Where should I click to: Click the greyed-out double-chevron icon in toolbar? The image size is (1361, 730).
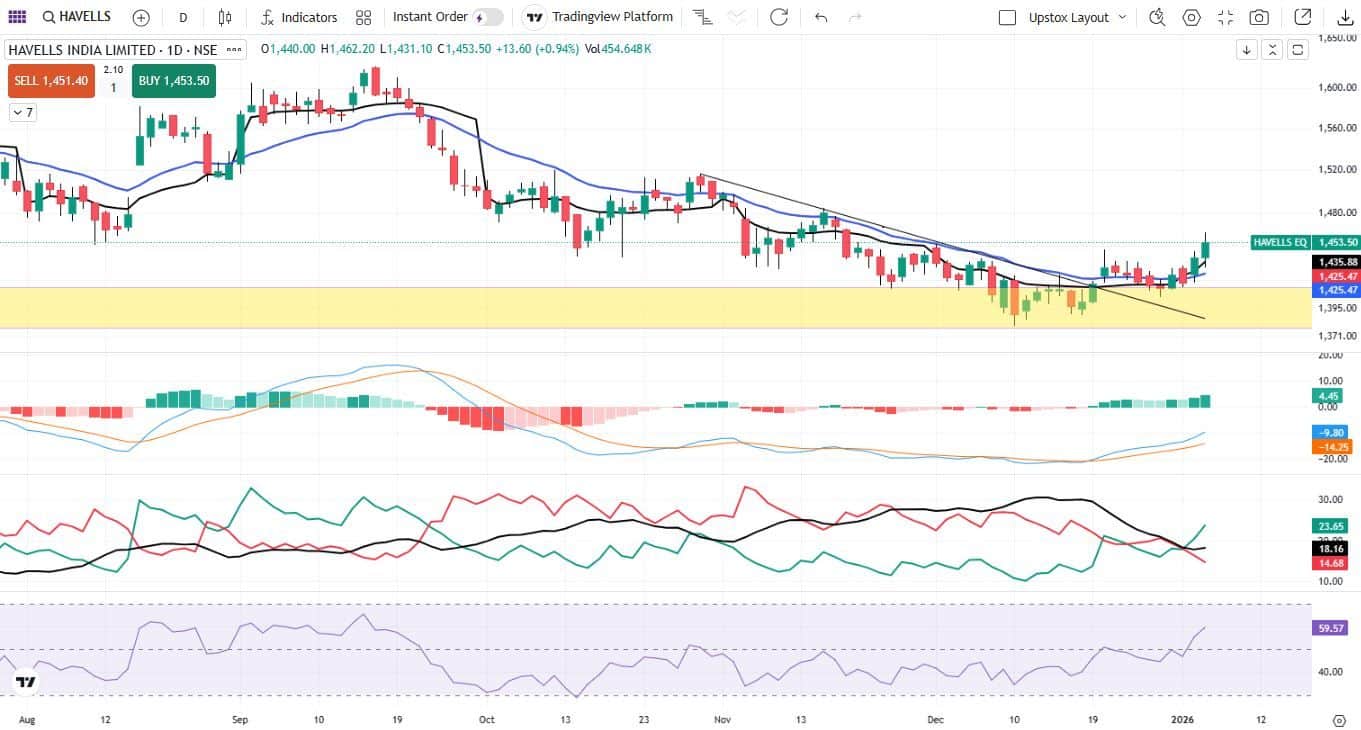click(737, 17)
